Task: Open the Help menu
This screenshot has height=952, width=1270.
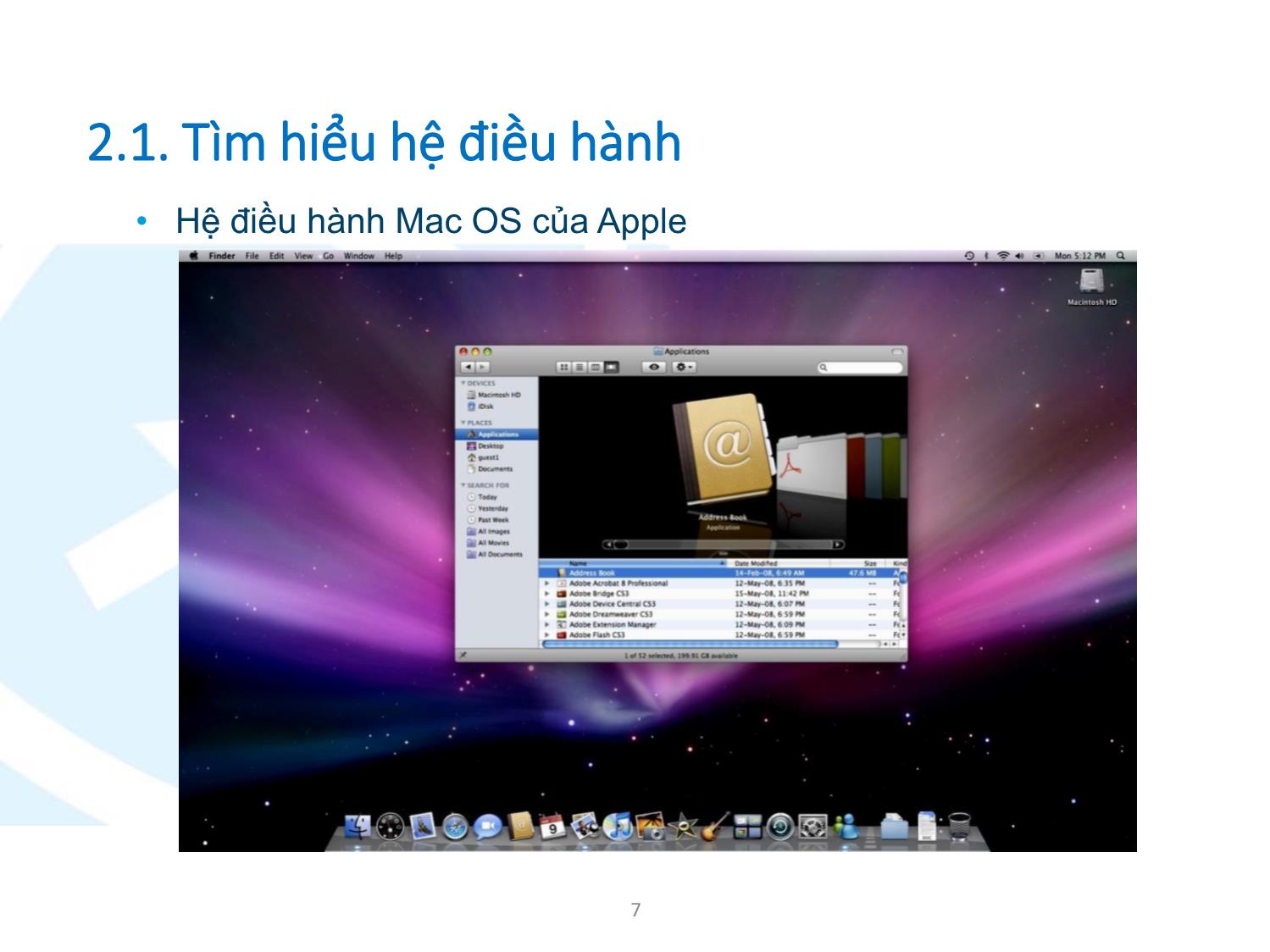Action: [393, 256]
